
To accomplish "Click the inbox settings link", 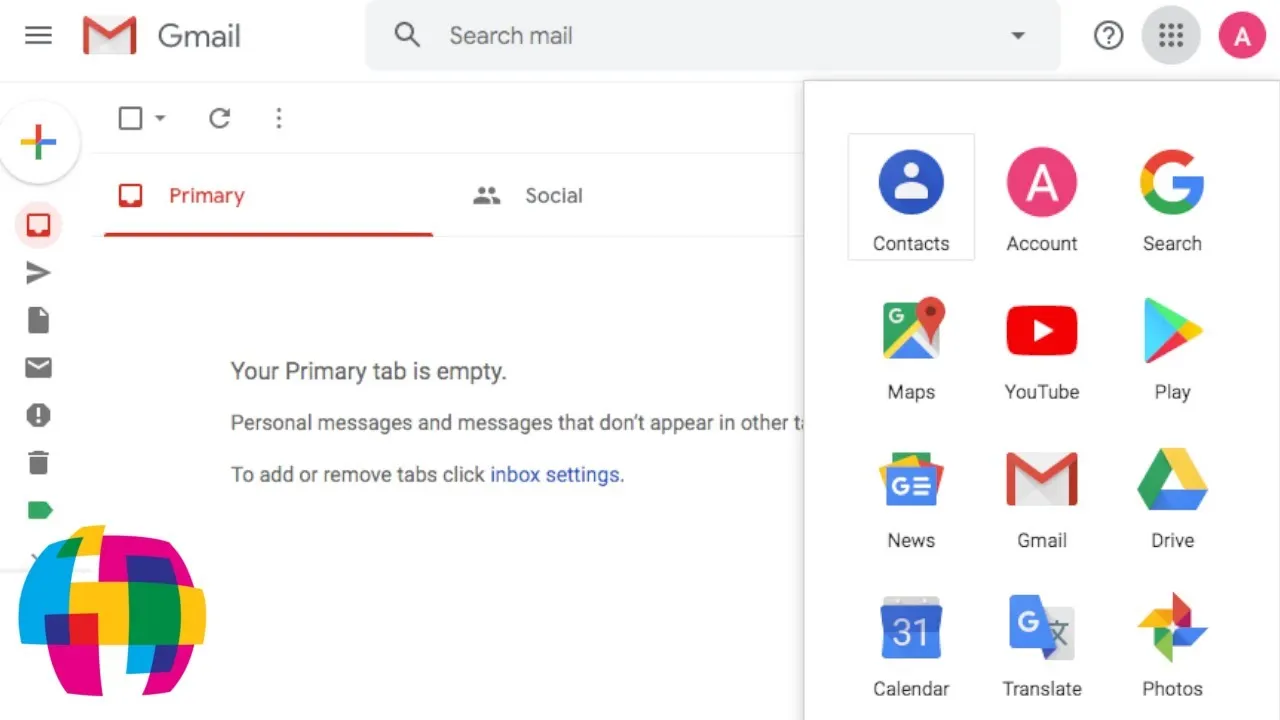I will (556, 474).
